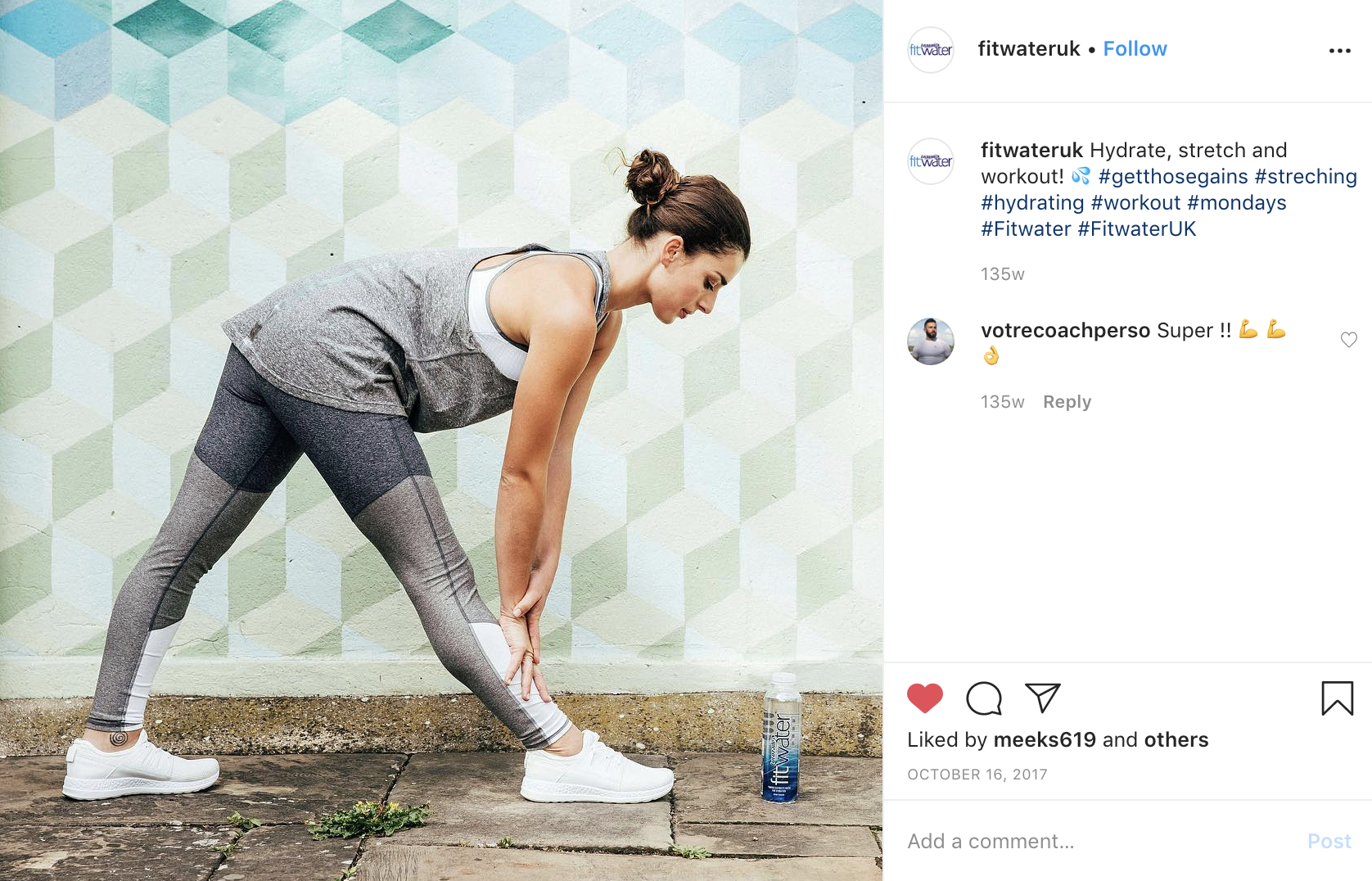The height and width of the screenshot is (881, 1372).
Task: View votrecoachperso's profile avatar
Action: point(931,341)
